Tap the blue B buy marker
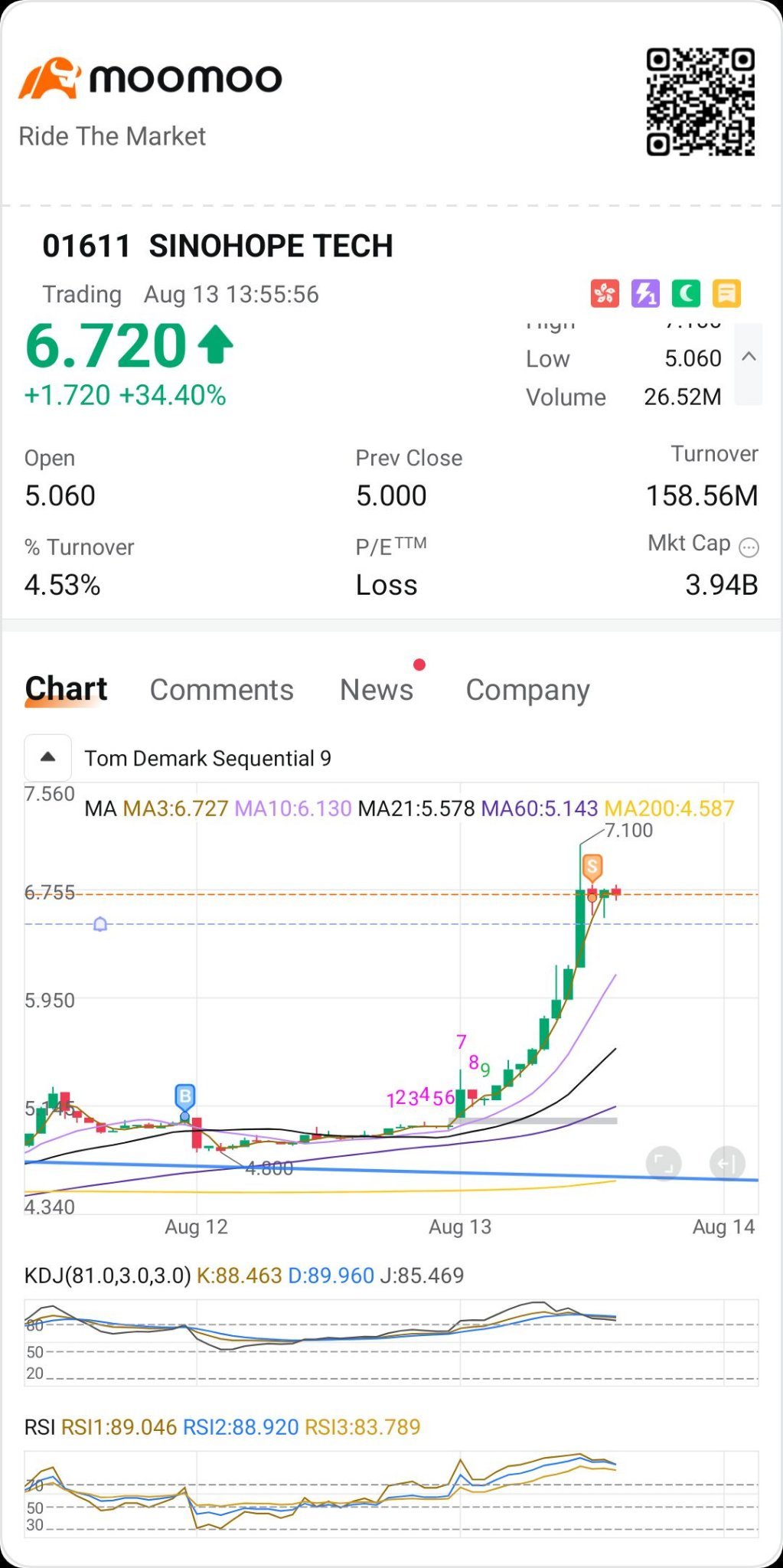The width and height of the screenshot is (783, 1568). 184,1098
